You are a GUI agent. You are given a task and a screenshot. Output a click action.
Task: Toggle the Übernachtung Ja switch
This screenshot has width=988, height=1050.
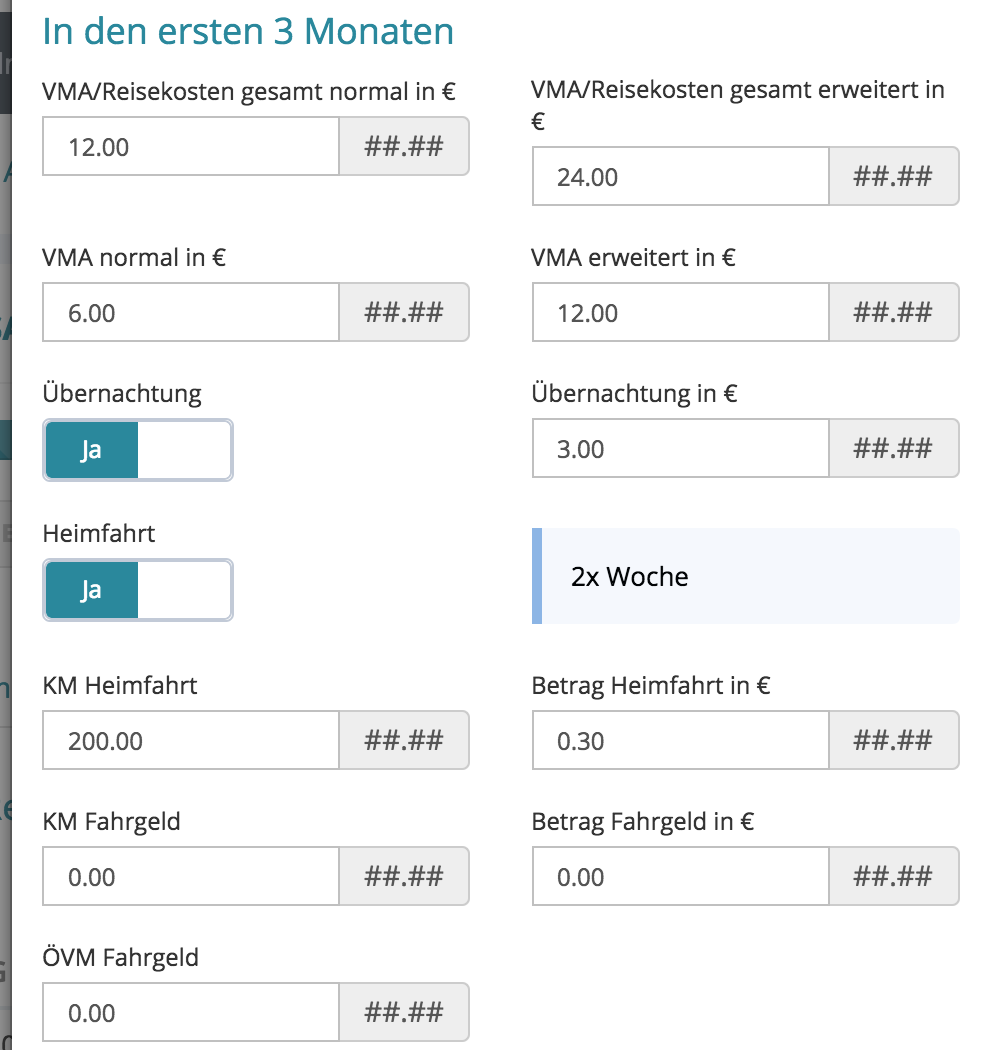tap(138, 450)
